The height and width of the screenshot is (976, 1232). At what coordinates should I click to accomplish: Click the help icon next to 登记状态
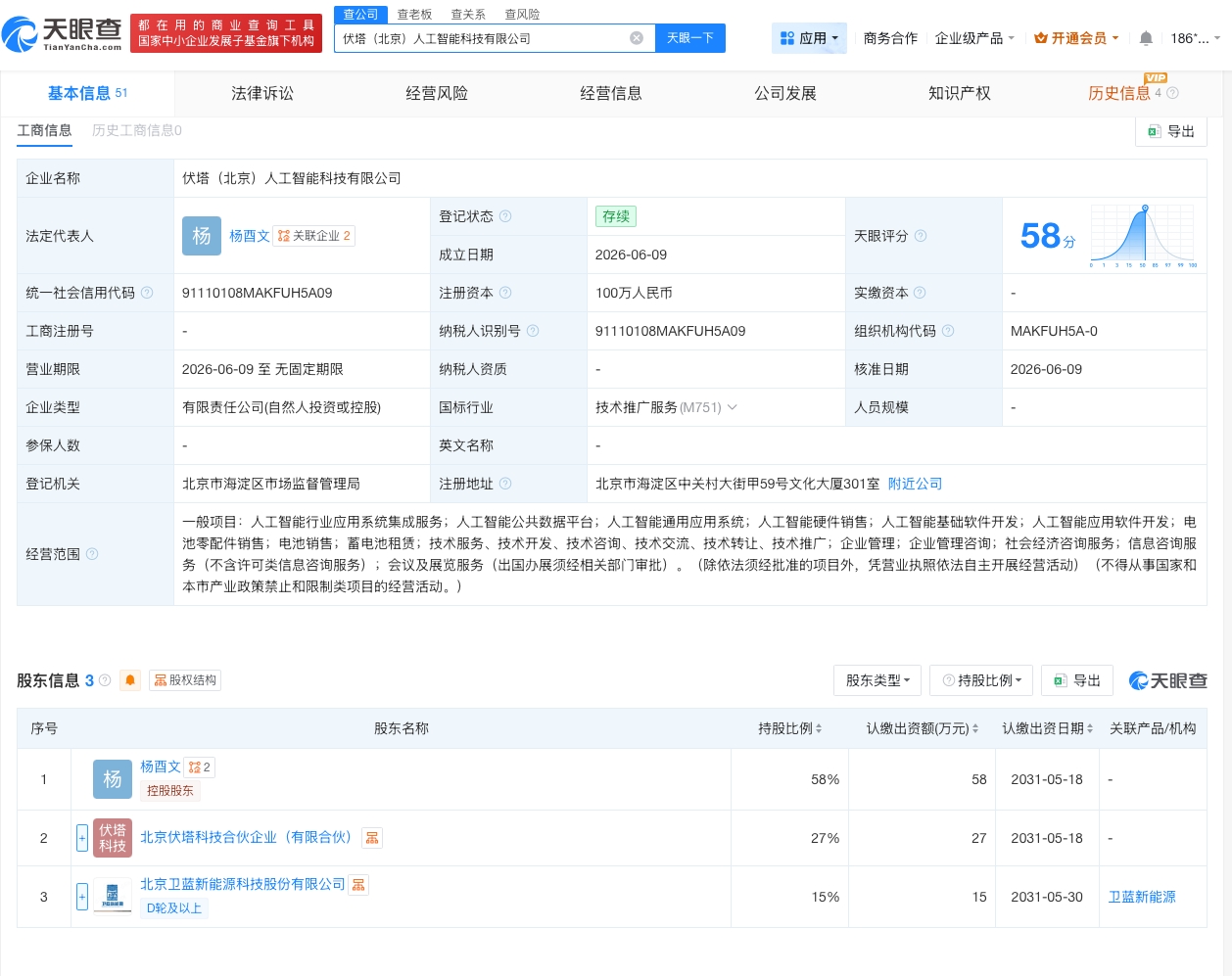pyautogui.click(x=505, y=216)
